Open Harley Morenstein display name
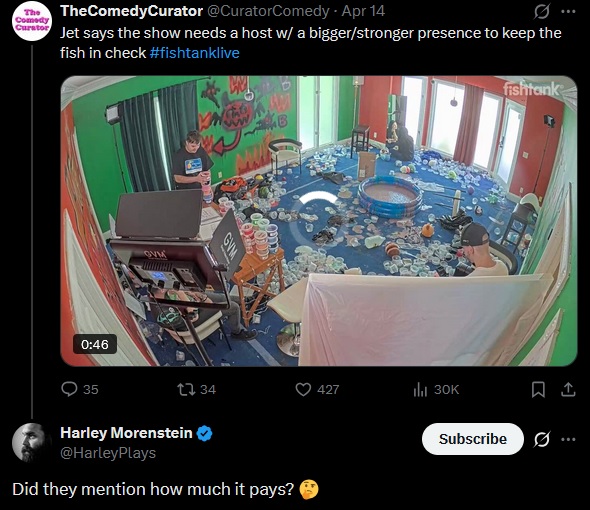The height and width of the screenshot is (510, 590). point(126,433)
